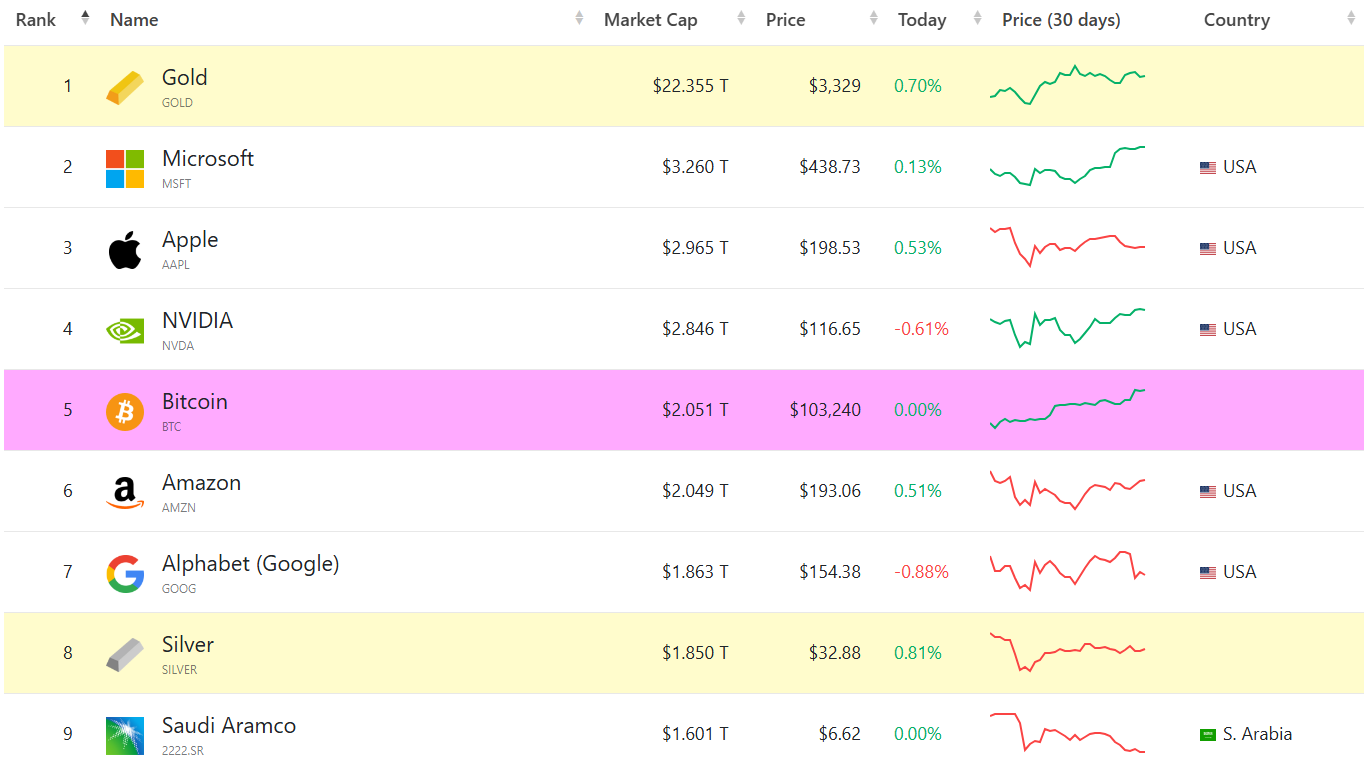Click the $2.049 T Amazon market cap
The image size is (1369, 763).
point(695,491)
